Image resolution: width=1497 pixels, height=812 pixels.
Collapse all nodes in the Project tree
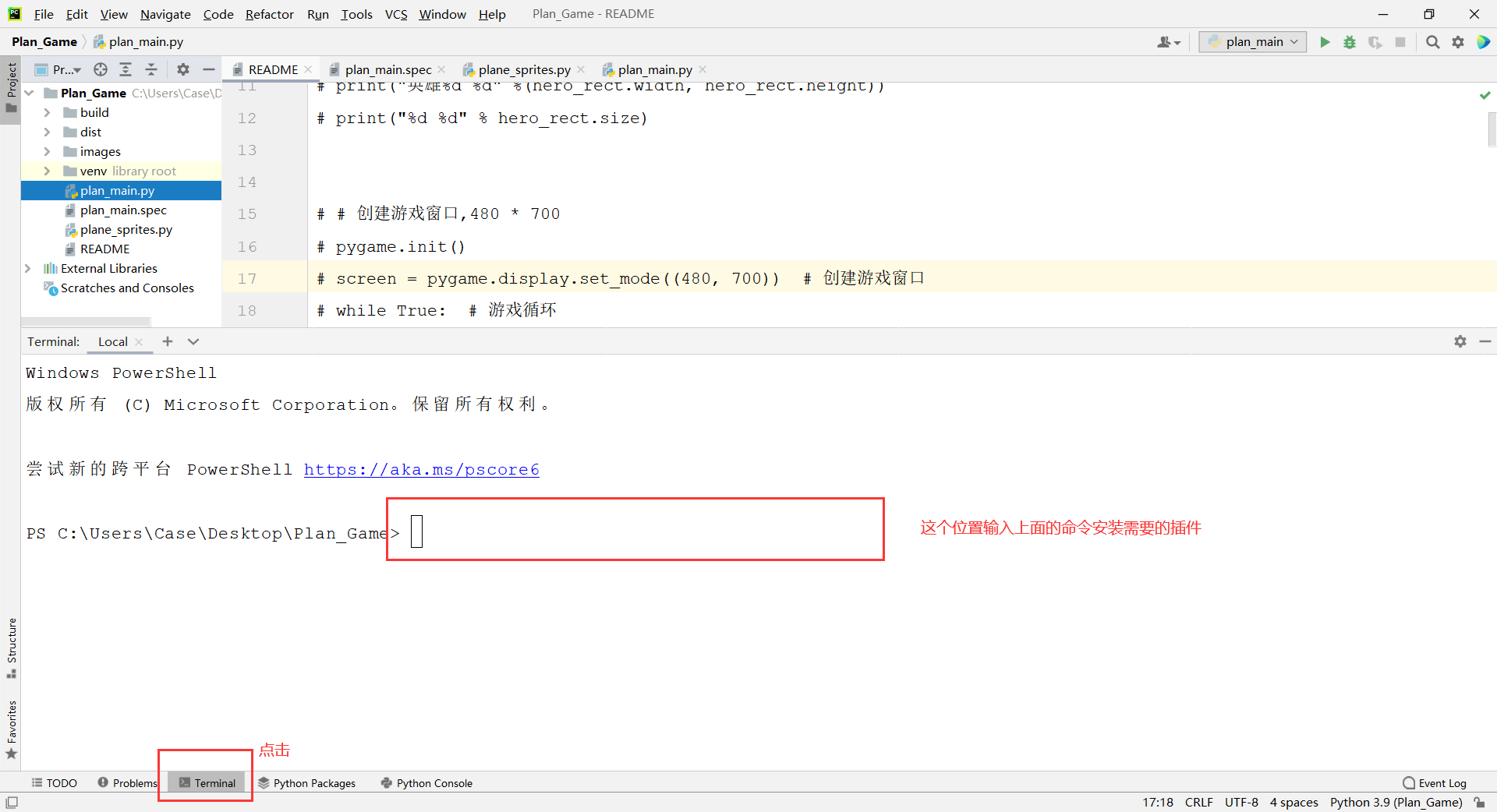click(151, 69)
